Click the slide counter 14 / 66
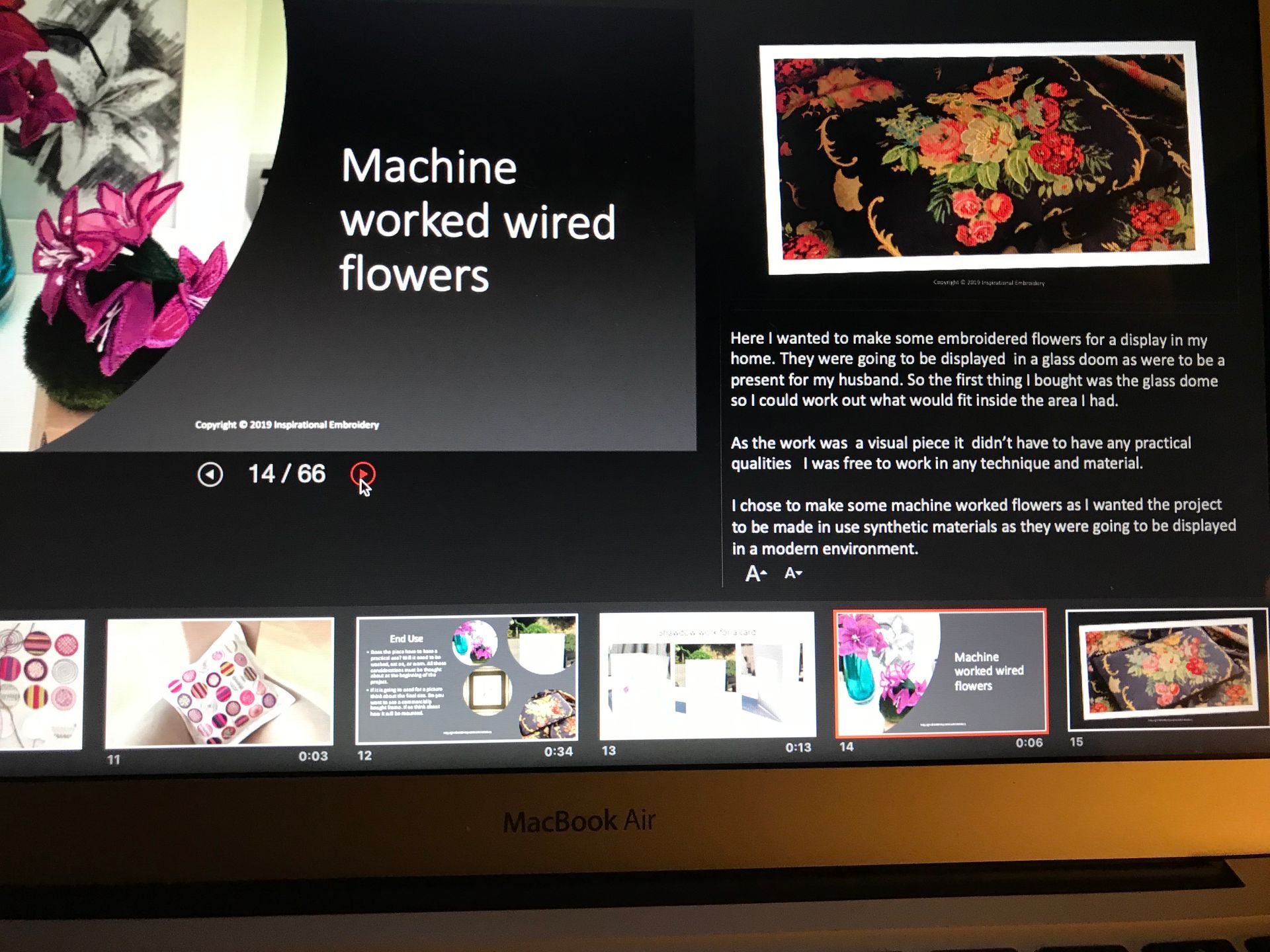 tap(286, 474)
